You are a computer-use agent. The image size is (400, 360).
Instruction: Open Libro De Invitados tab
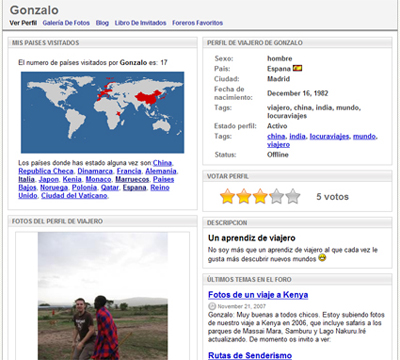(x=140, y=23)
